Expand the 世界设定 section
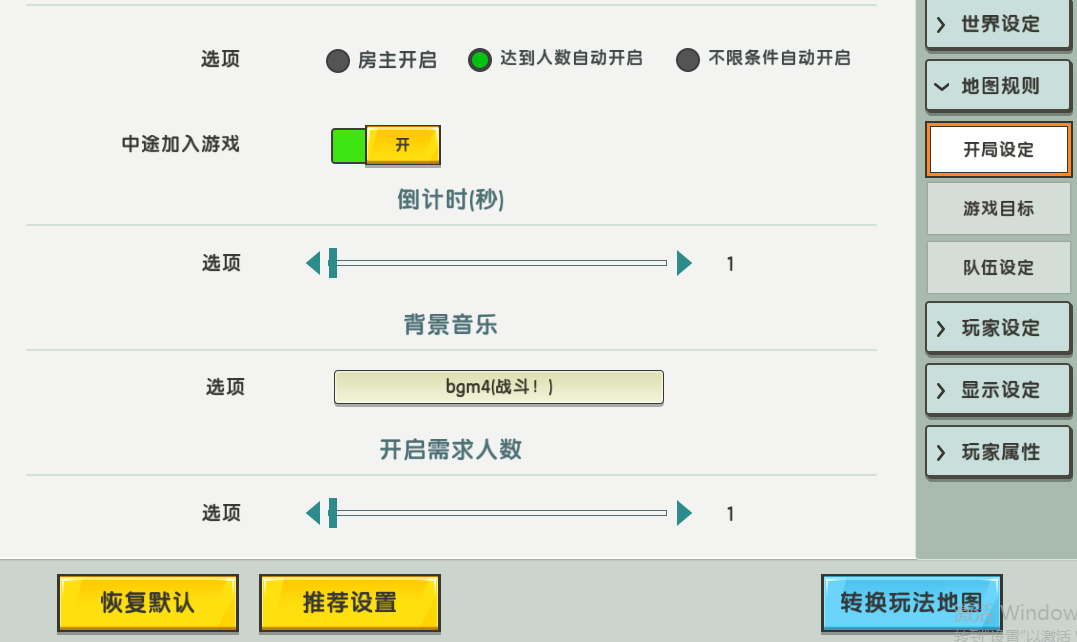1077x642 pixels. (x=998, y=25)
